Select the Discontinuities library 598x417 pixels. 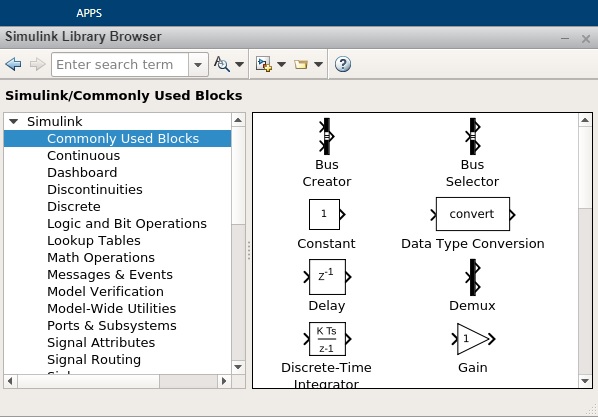tap(95, 190)
